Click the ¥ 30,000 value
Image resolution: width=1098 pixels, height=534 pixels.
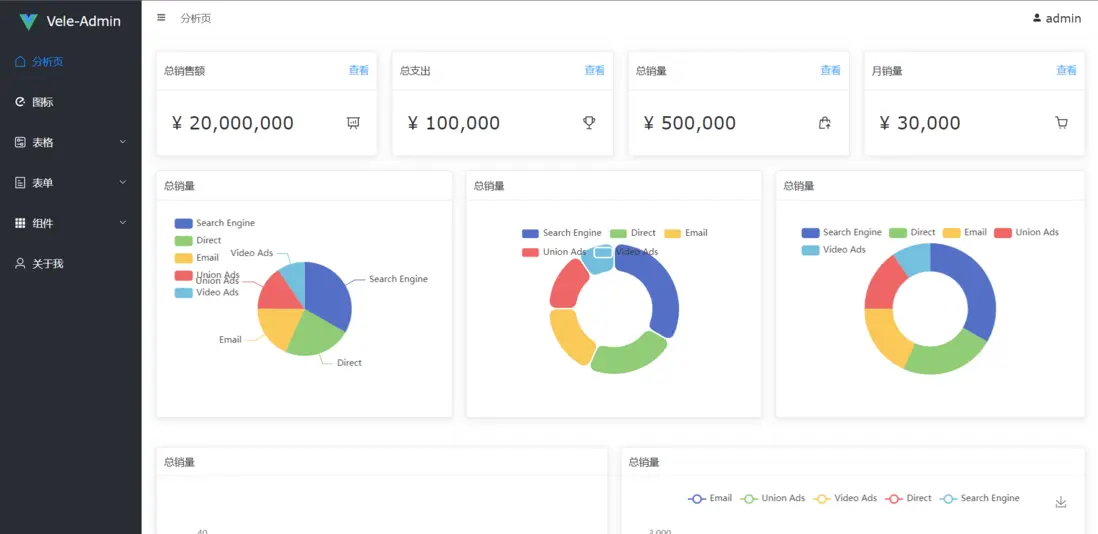coord(920,123)
